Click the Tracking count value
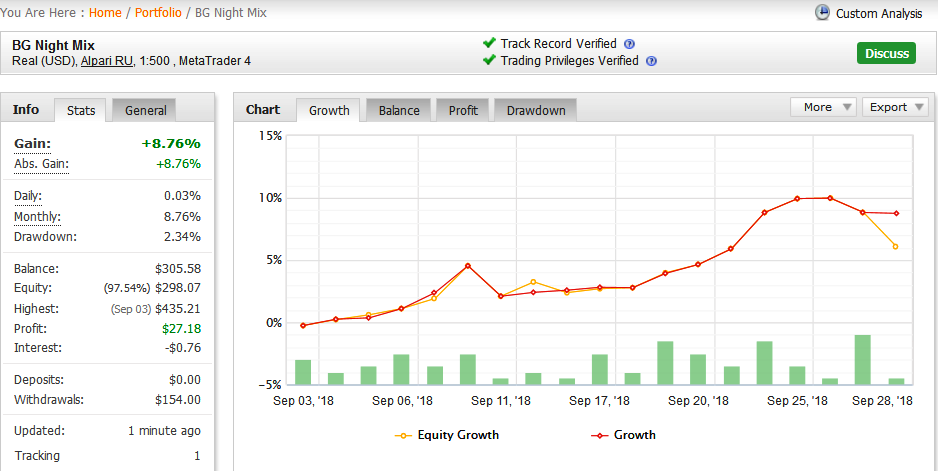The height and width of the screenshot is (471, 938). click(x=197, y=456)
